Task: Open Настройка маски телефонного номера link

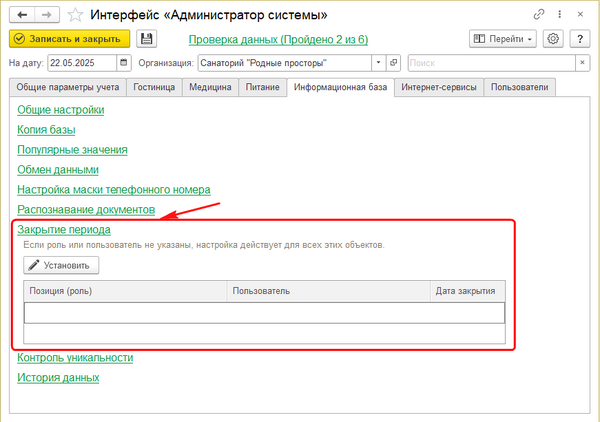Action: [x=114, y=189]
